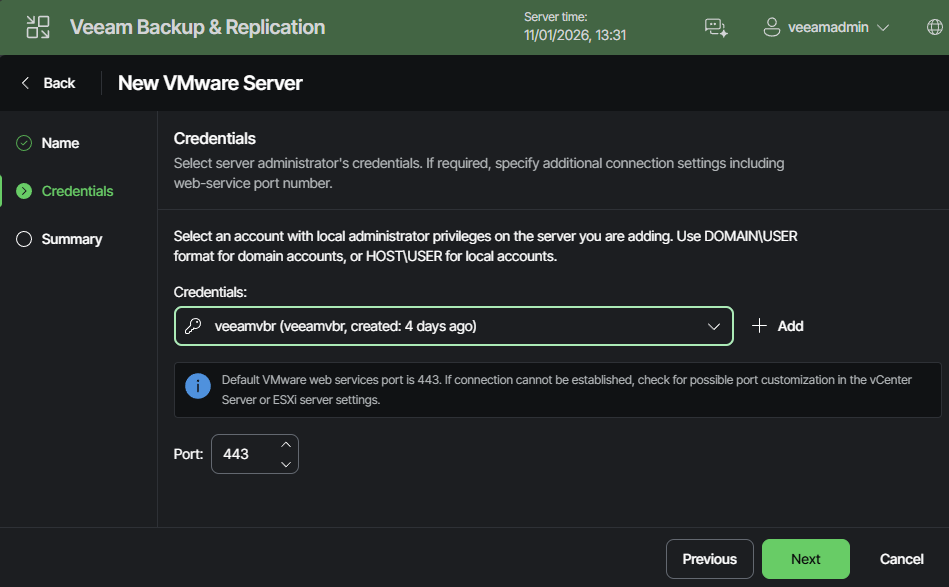Increase the Port value with the up arrow
Viewport: 949px width, 587px height.
pos(285,445)
